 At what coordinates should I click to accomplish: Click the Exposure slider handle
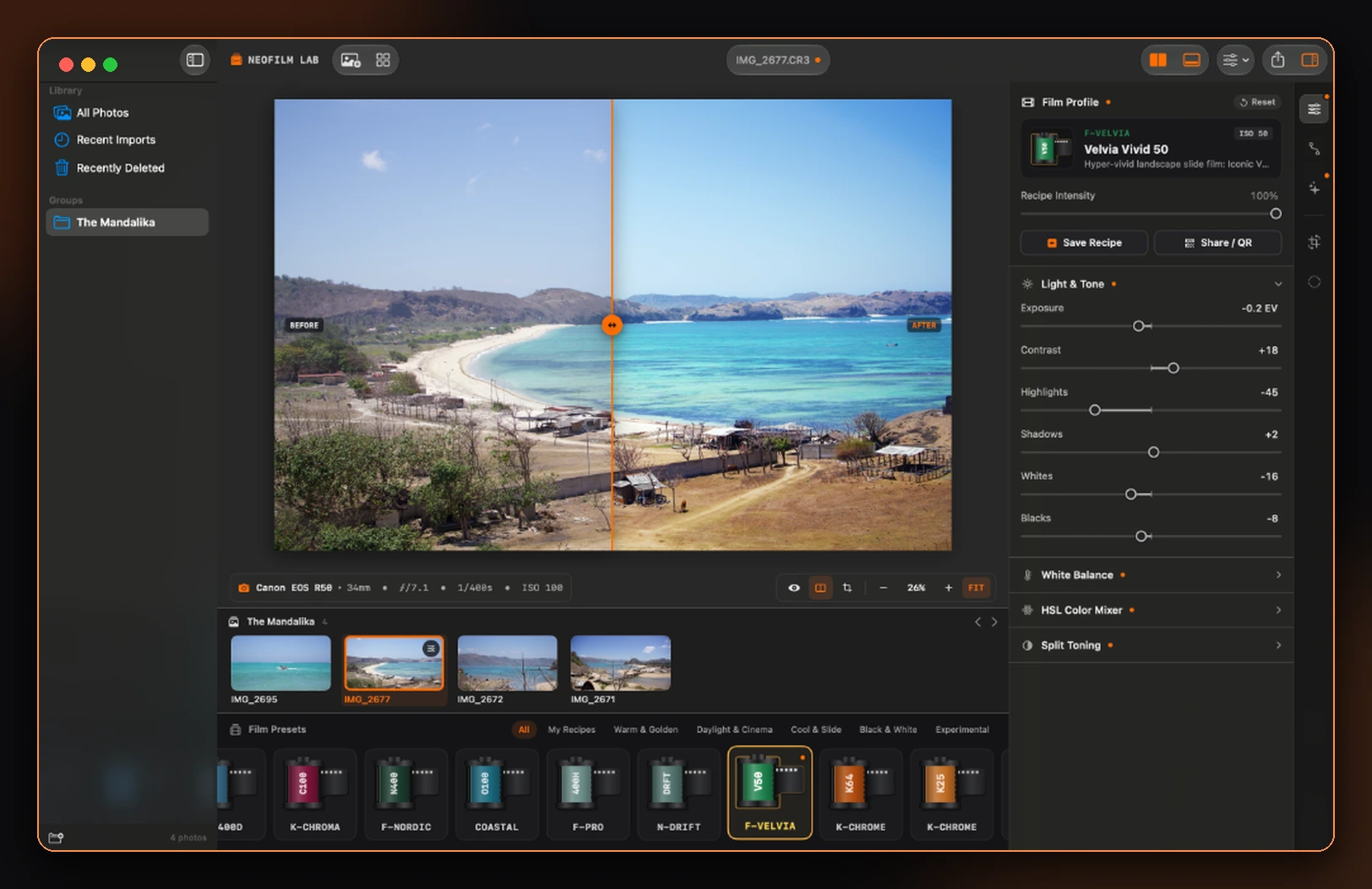[1138, 326]
